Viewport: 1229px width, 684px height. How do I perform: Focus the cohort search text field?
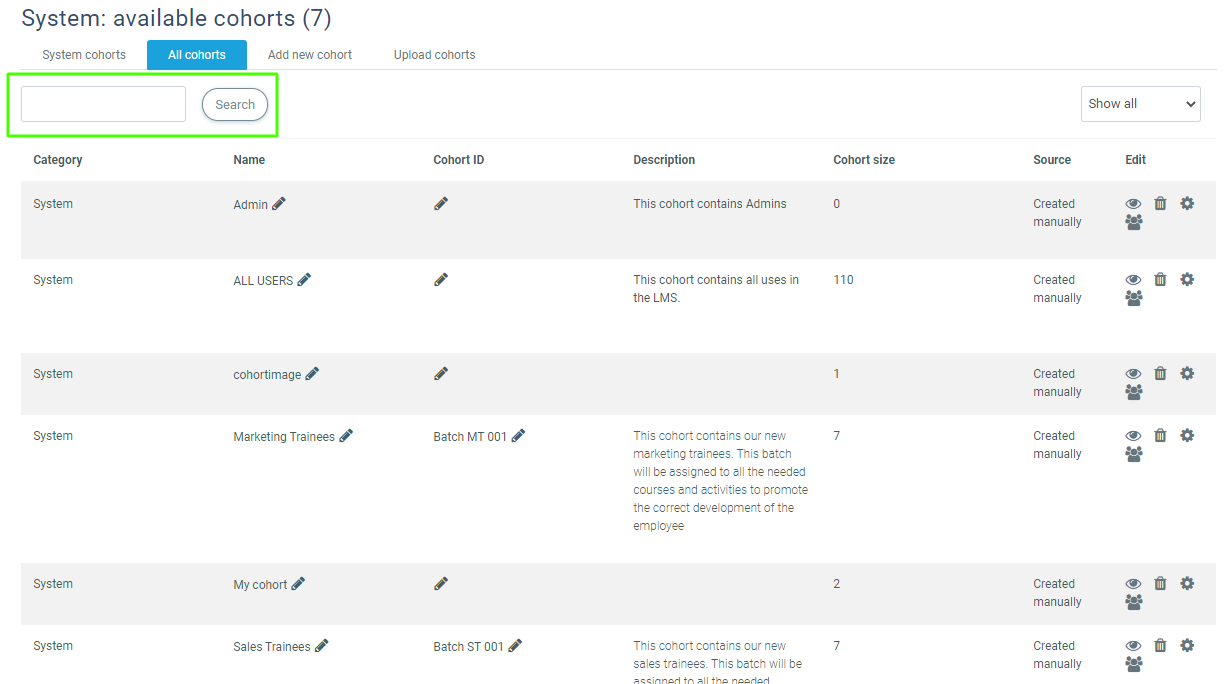[103, 104]
